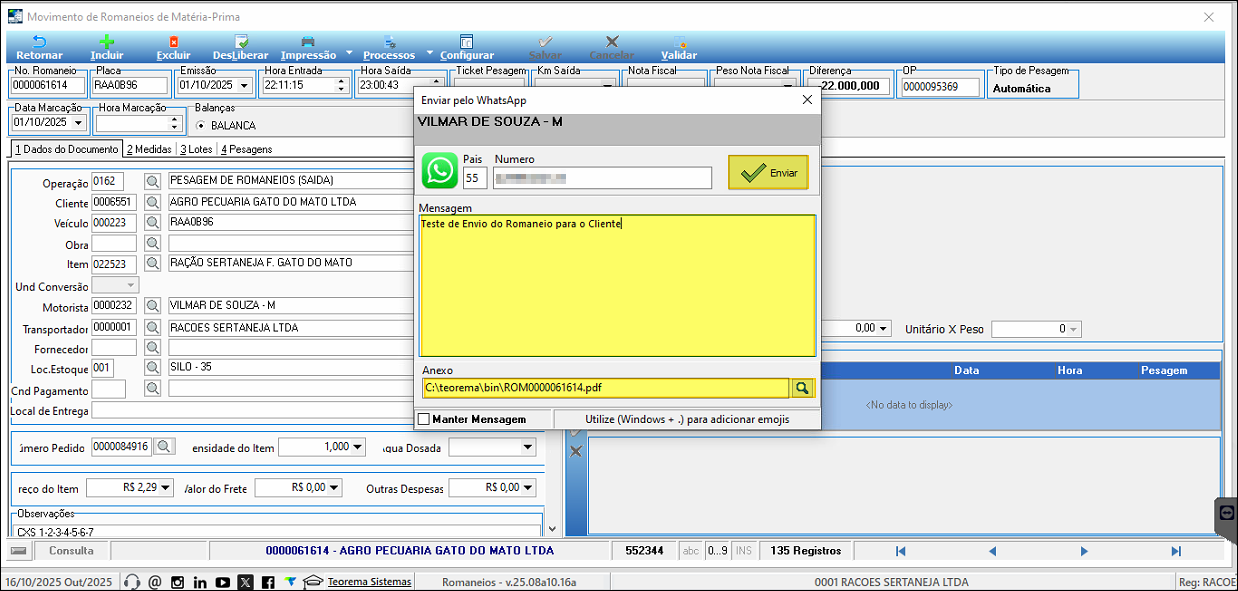This screenshot has width=1238, height=591.
Task: Expand Outras Despesas dropdown
Action: [528, 488]
